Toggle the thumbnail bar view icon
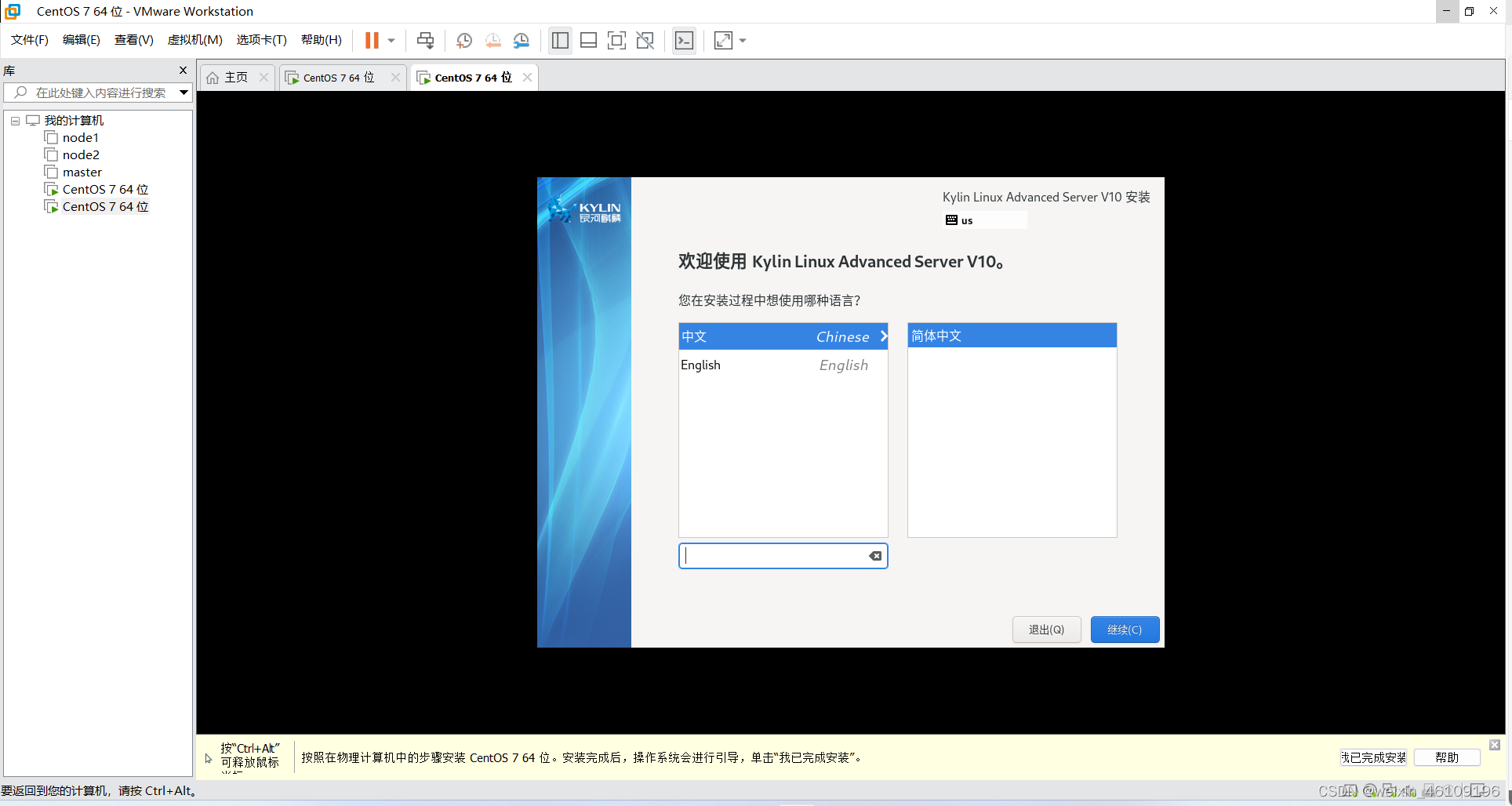The height and width of the screenshot is (806, 1512). coord(588,40)
